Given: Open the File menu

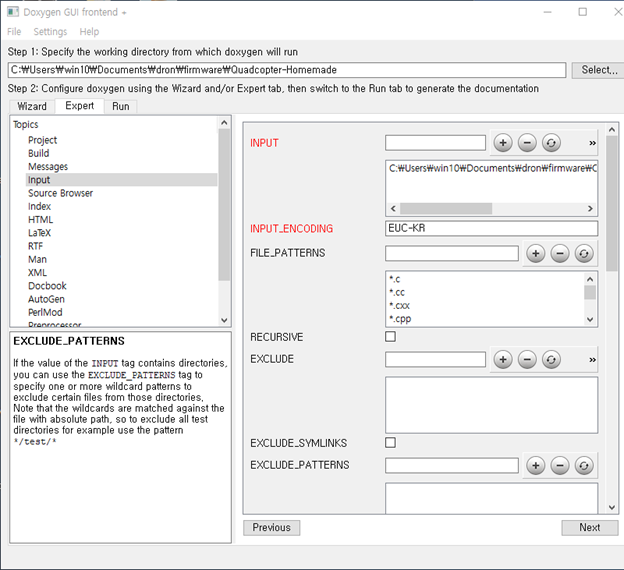Looking at the screenshot, I should [x=14, y=31].
